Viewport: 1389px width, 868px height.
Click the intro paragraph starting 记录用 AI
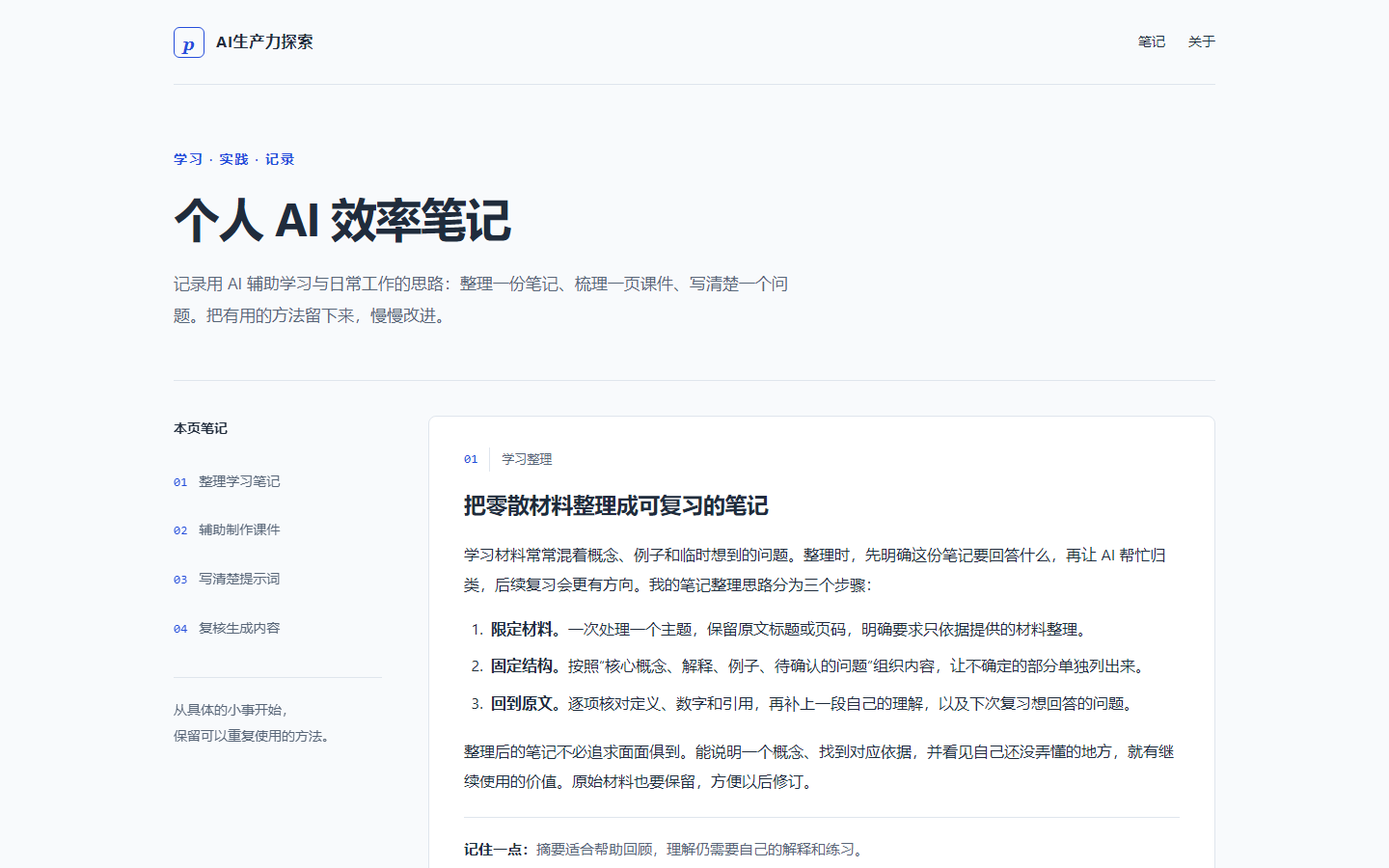pyautogui.click(x=481, y=300)
